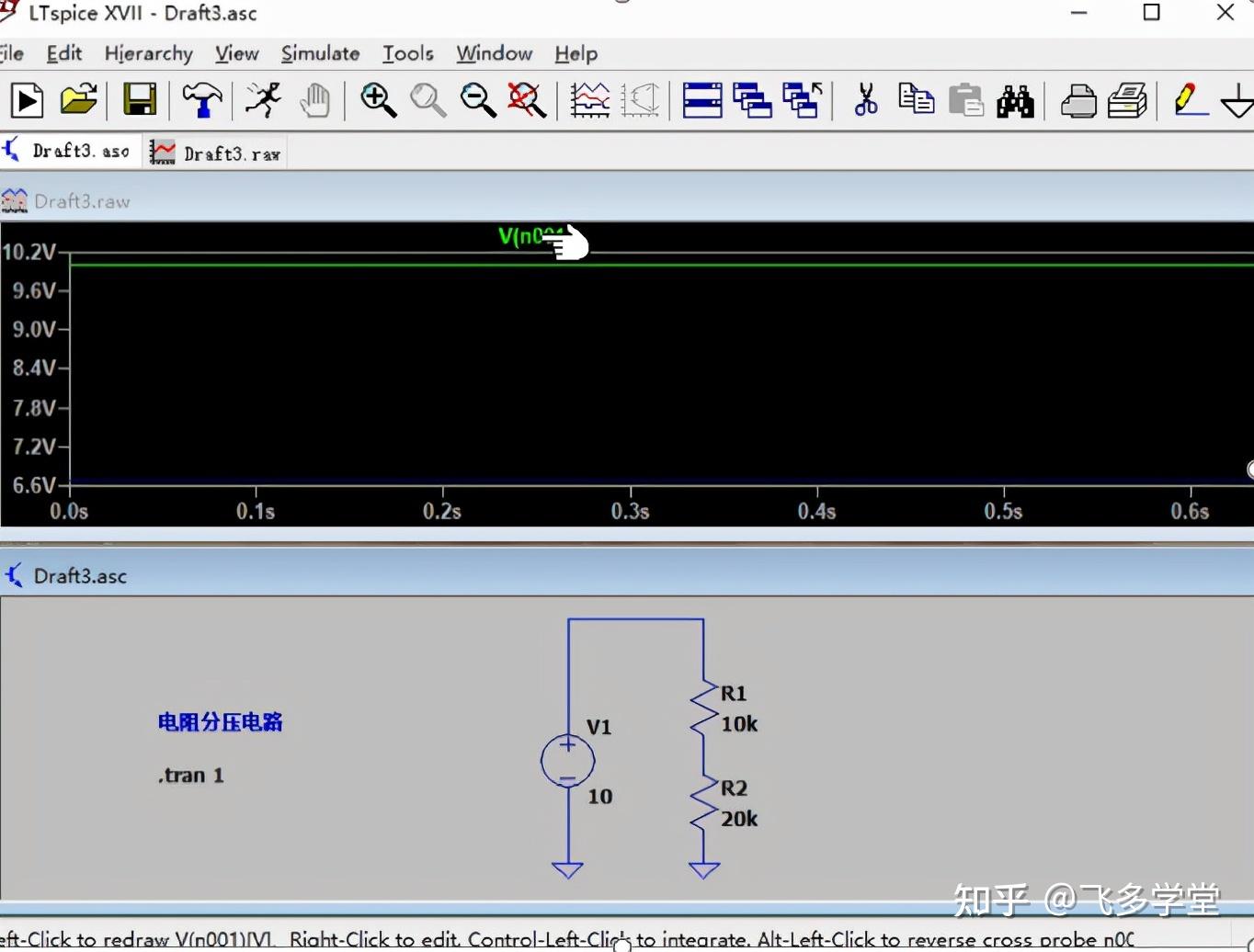Open the Simulate menu
Viewport: 1254px width, 952px height.
[x=319, y=53]
